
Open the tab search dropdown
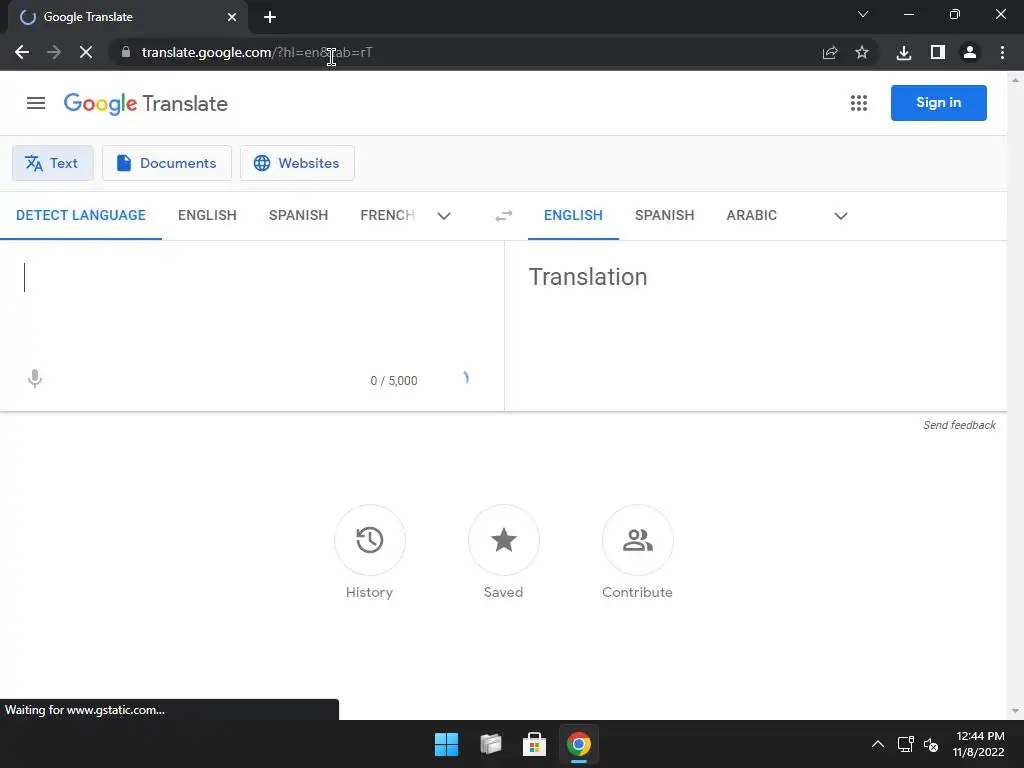[863, 14]
